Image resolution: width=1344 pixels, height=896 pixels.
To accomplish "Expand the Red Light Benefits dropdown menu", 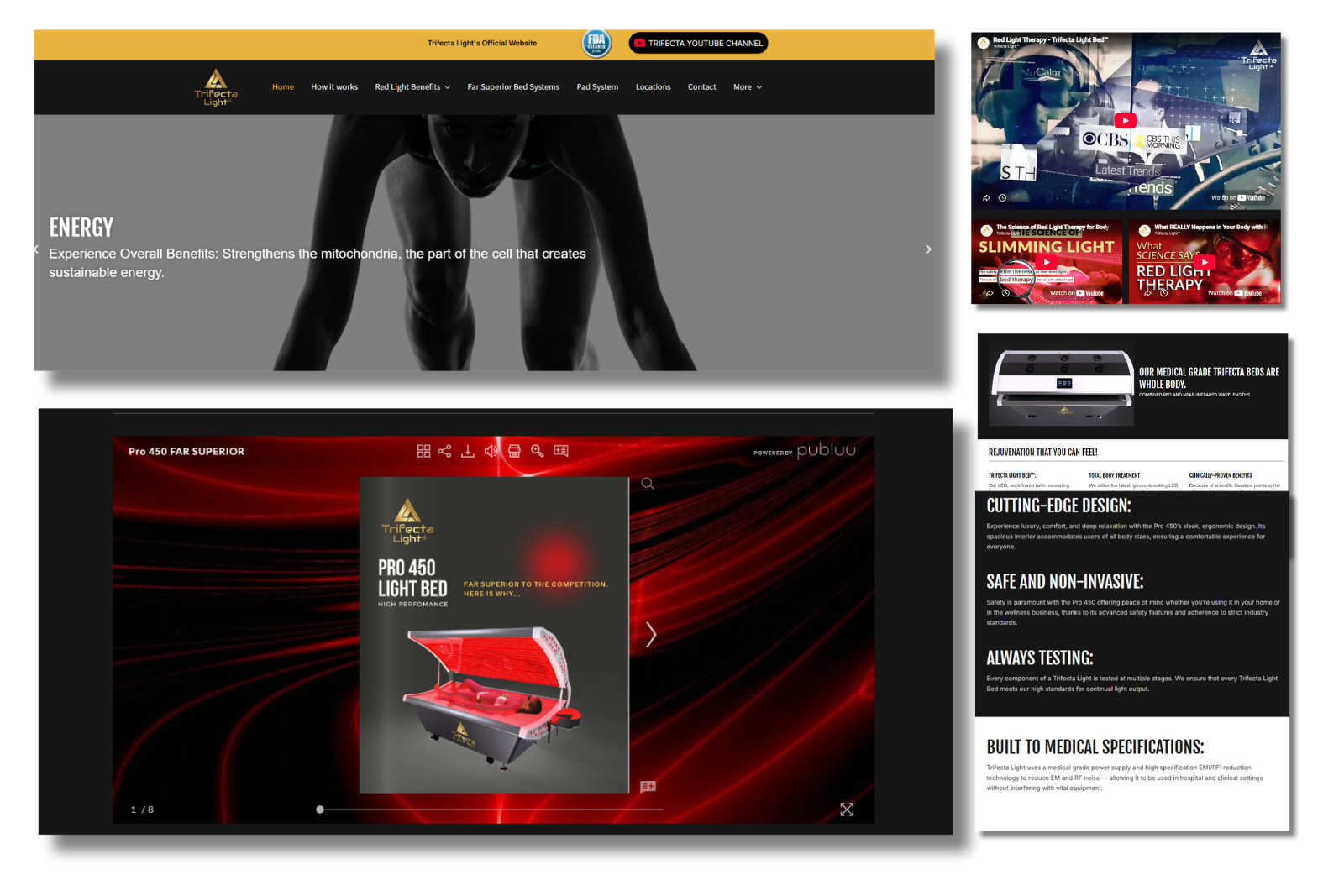I will (x=412, y=87).
